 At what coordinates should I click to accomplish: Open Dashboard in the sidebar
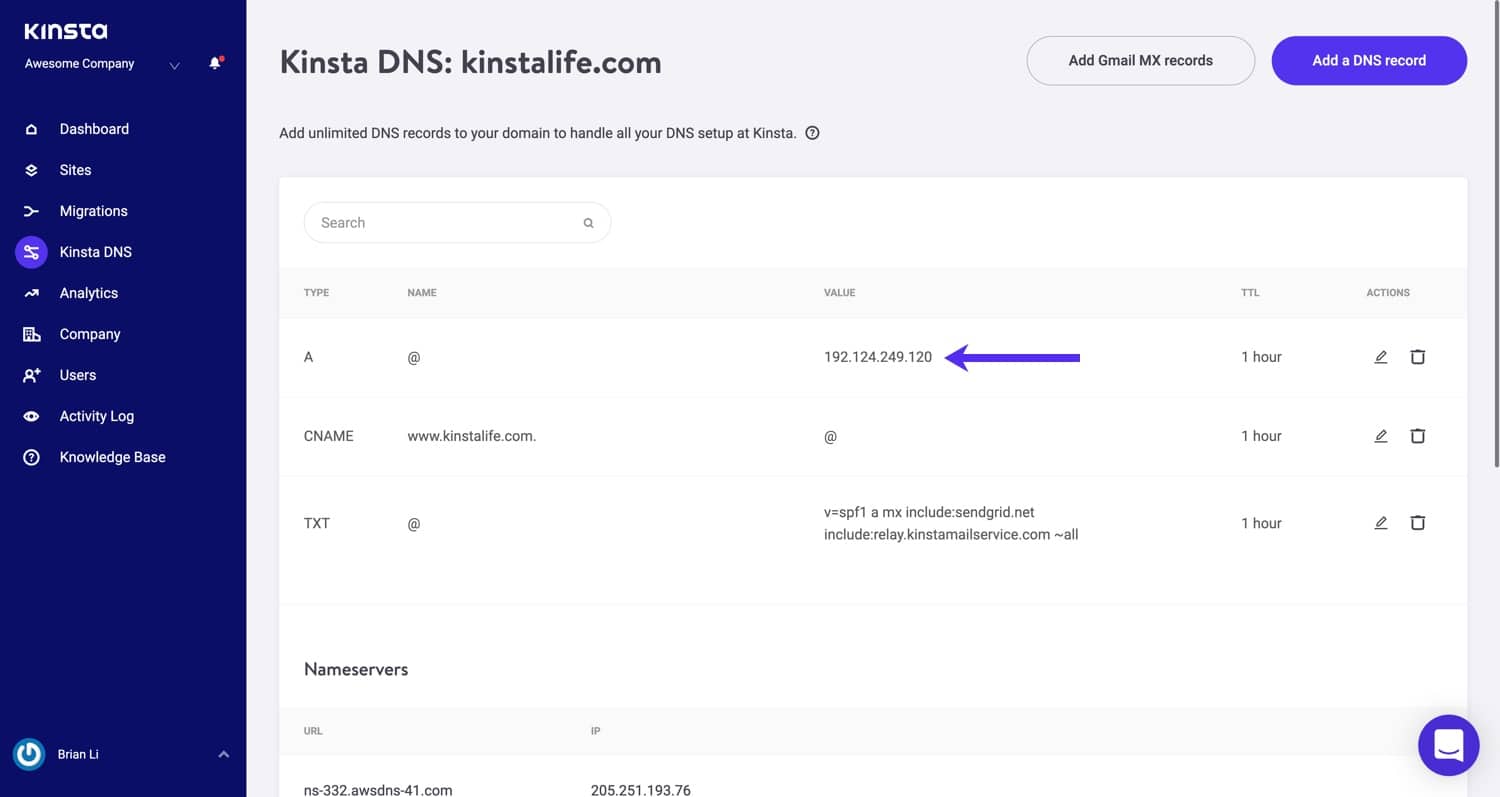coord(94,129)
